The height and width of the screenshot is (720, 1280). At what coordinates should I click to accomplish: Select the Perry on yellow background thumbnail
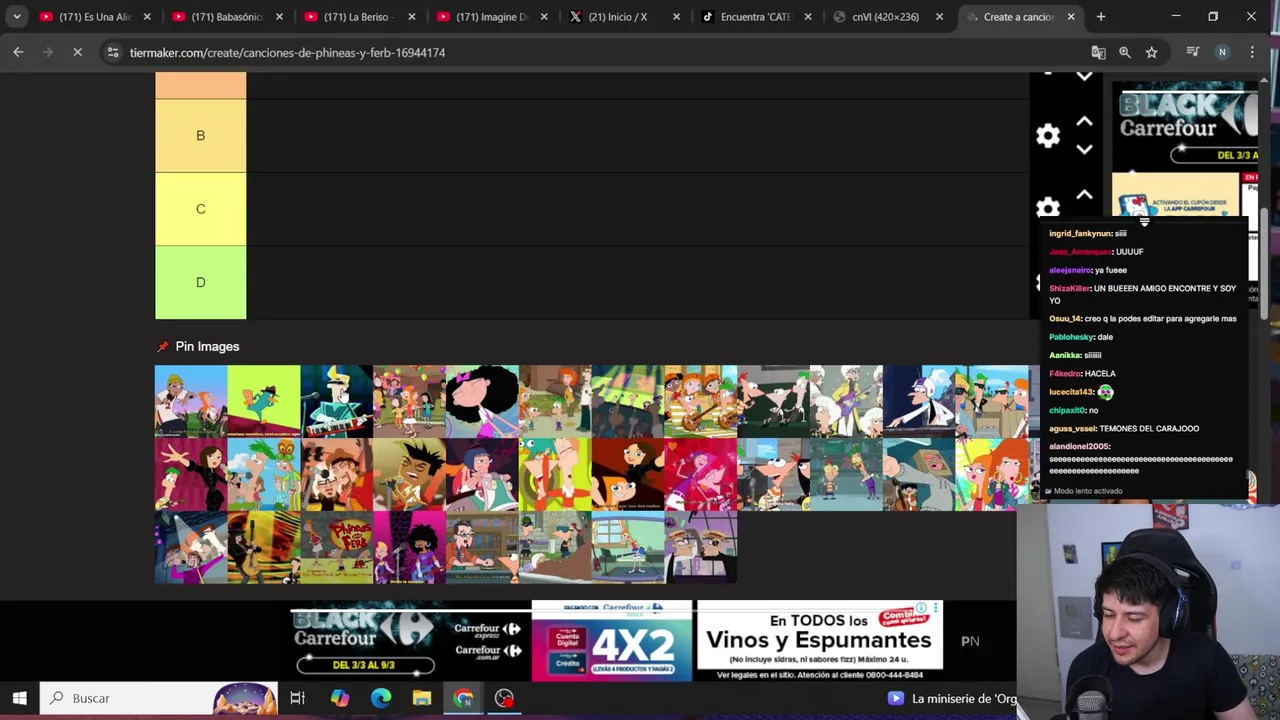263,401
